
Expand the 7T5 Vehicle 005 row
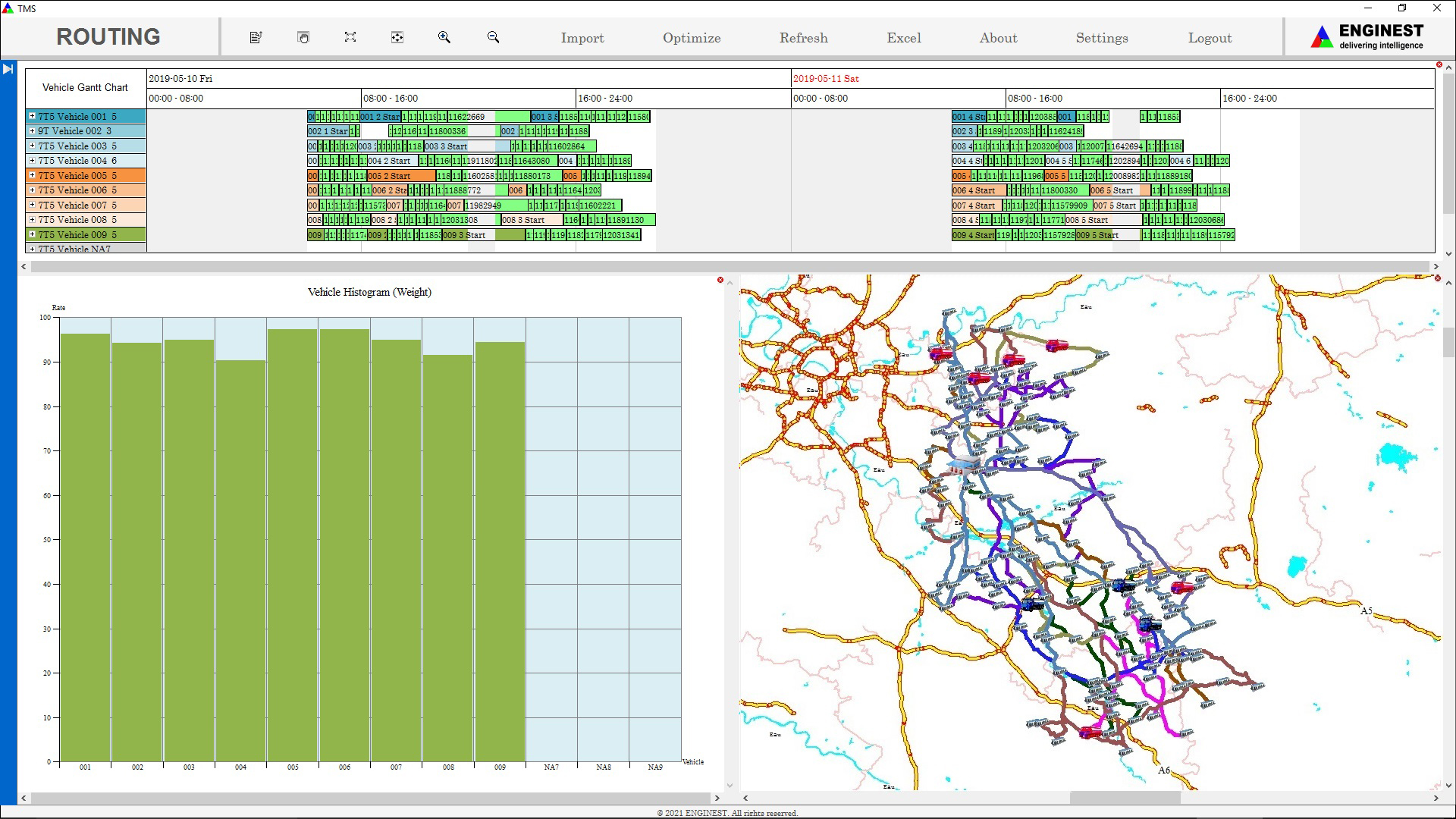(x=32, y=175)
